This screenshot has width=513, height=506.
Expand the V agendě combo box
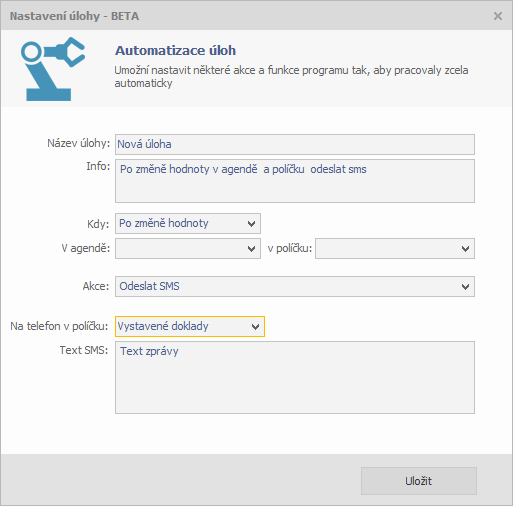click(188, 248)
